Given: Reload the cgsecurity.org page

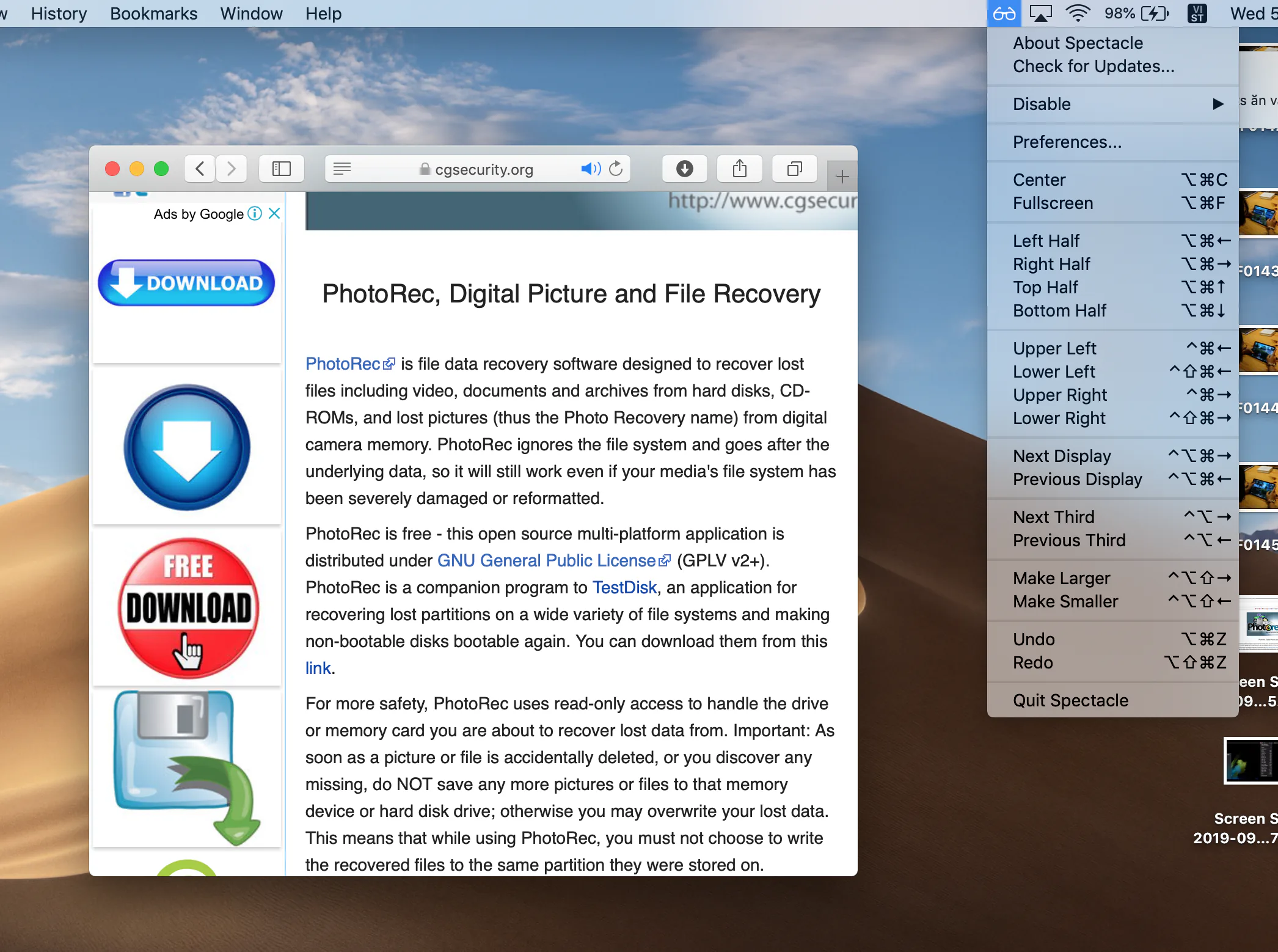Looking at the screenshot, I should click(x=616, y=169).
